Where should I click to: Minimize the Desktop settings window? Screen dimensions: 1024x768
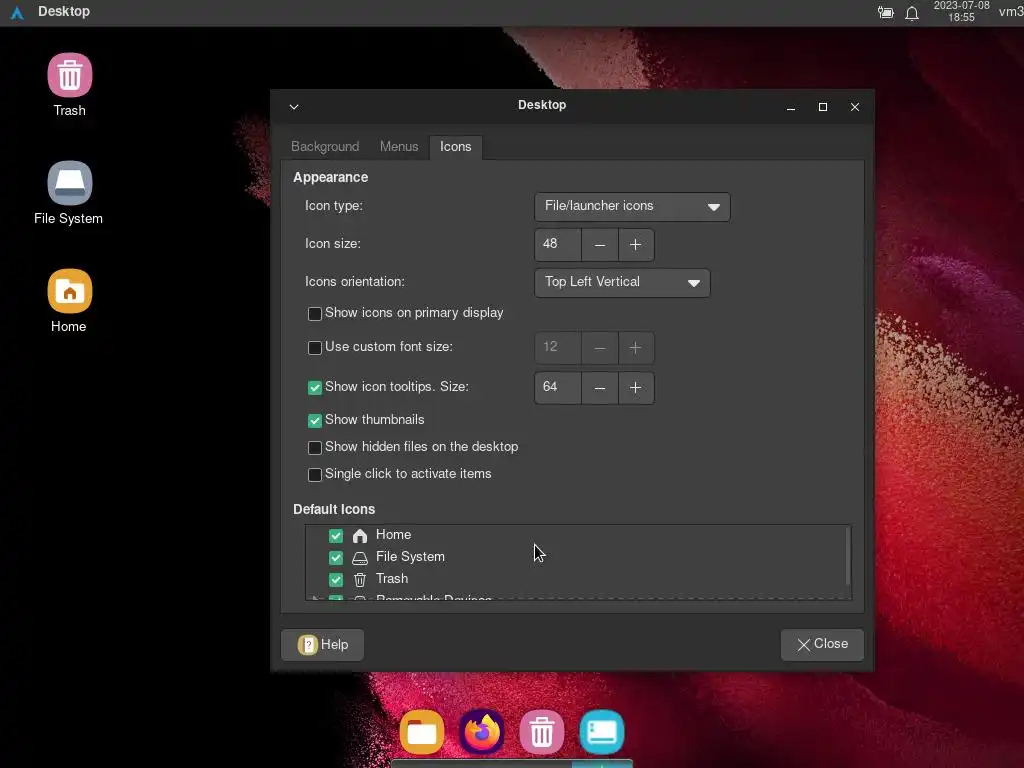click(791, 107)
